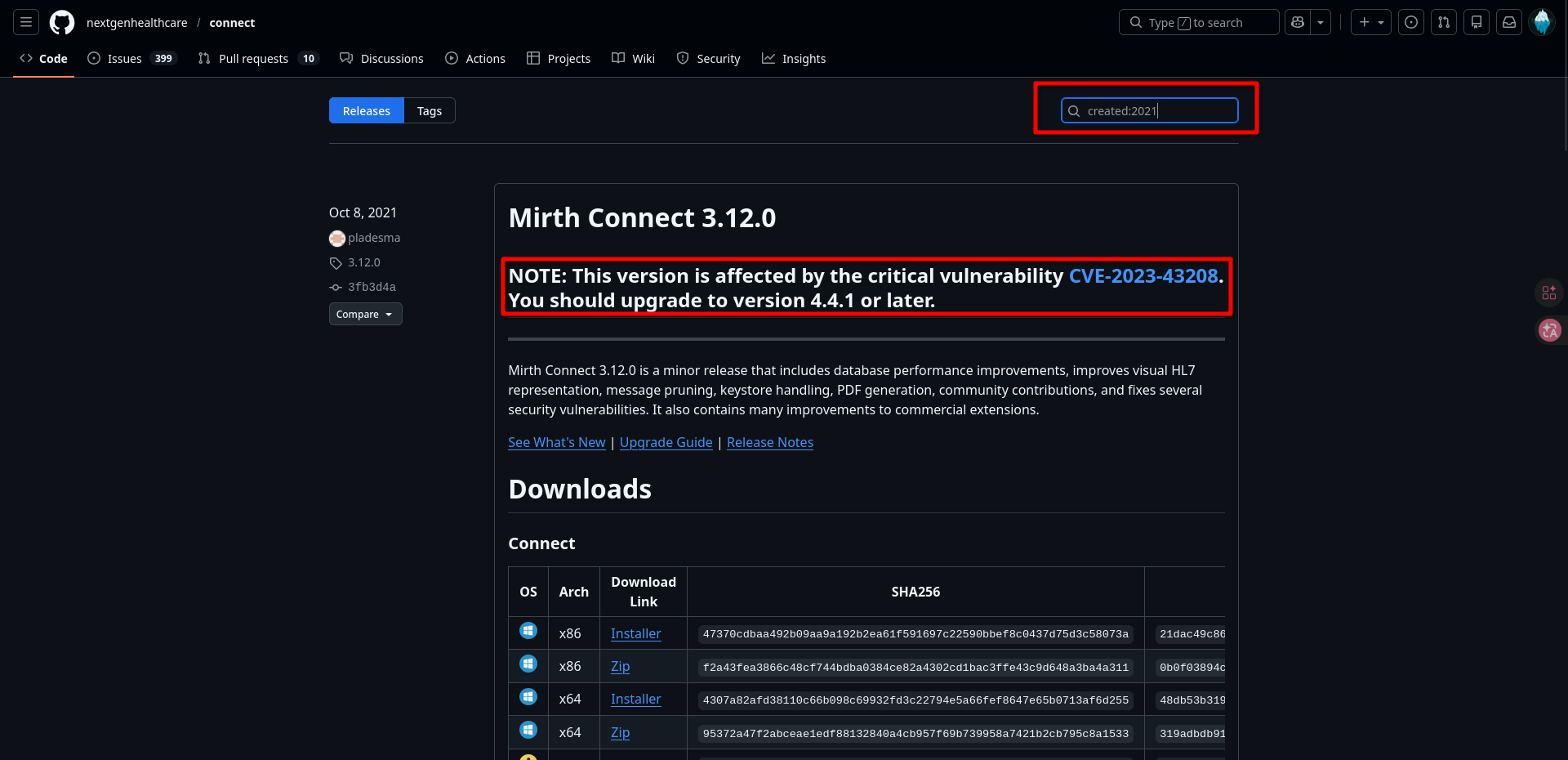Open the Discussions tab

pyautogui.click(x=381, y=58)
